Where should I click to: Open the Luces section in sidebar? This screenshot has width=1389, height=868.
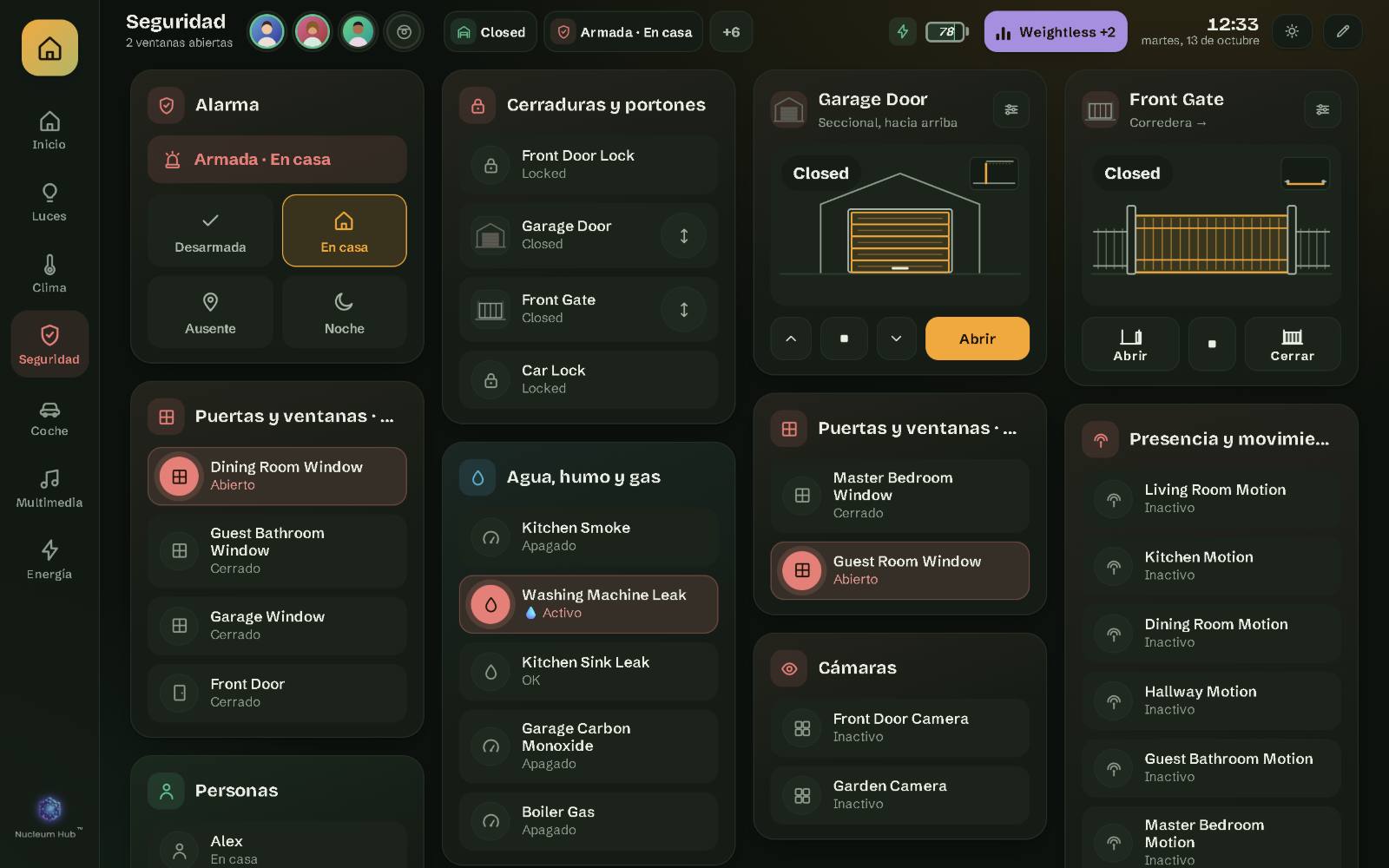pos(49,202)
